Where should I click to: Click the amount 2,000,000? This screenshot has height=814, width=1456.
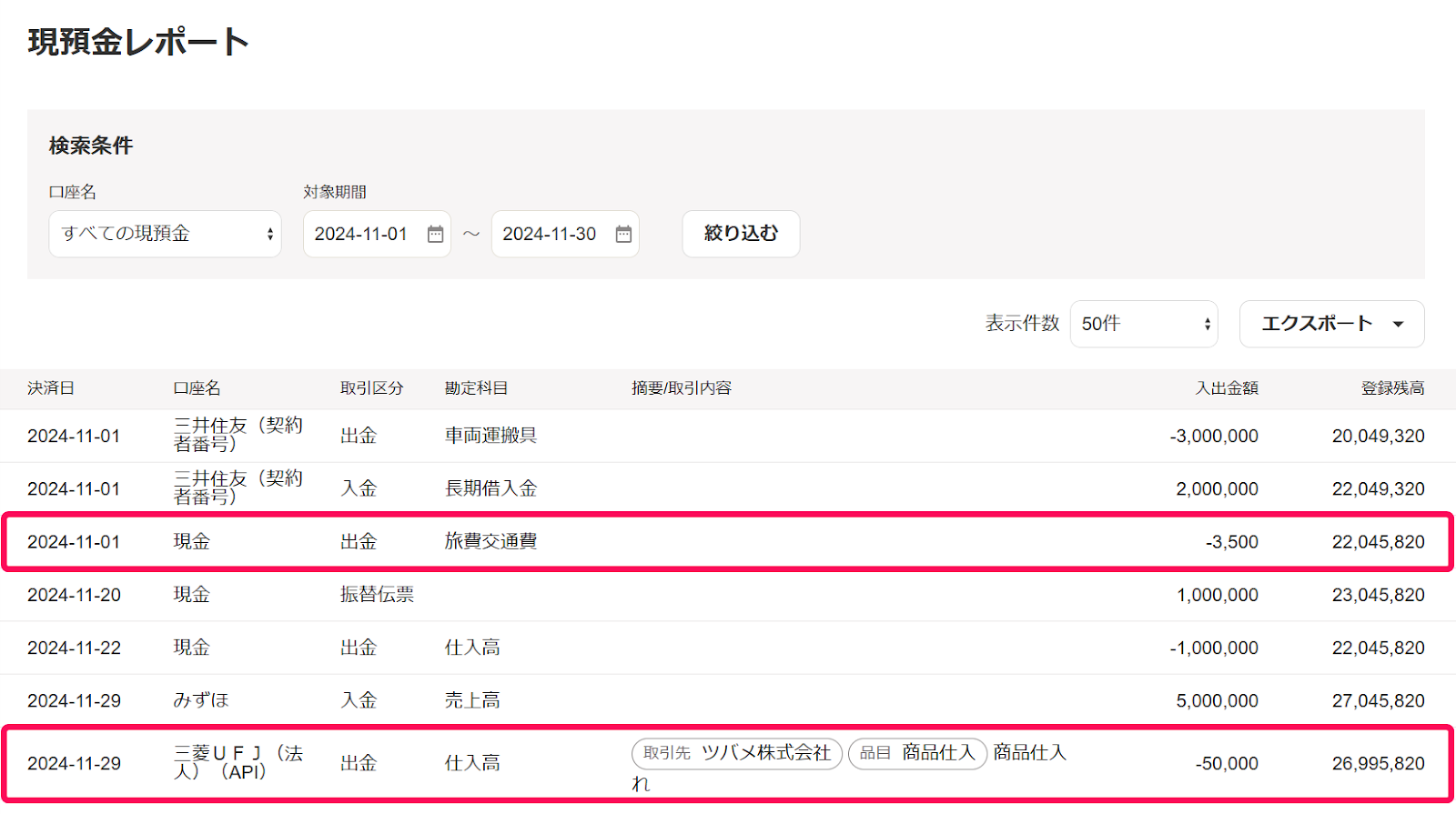tap(1217, 488)
